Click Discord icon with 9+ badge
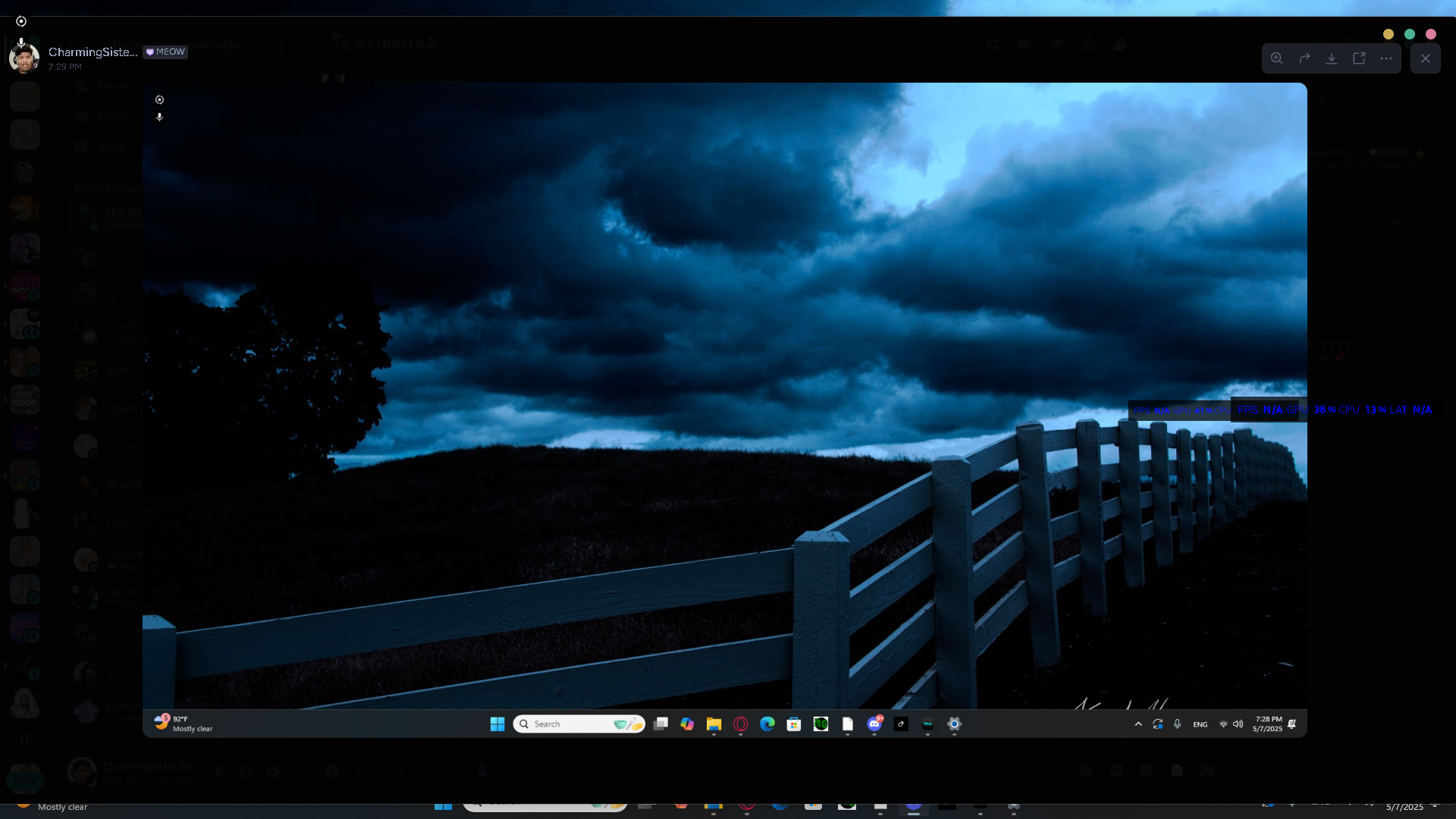 point(874,724)
